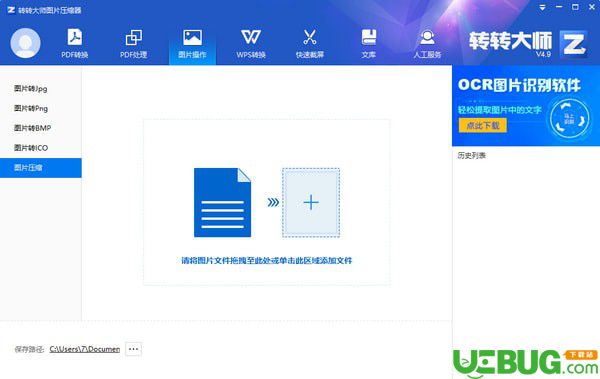Click the plus add-file box

[311, 203]
